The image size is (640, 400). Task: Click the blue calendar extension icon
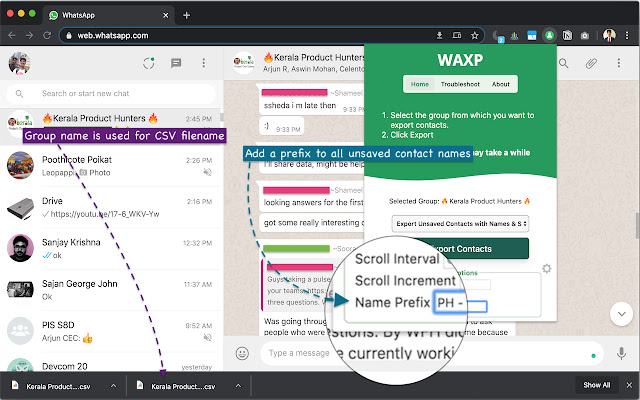point(531,36)
